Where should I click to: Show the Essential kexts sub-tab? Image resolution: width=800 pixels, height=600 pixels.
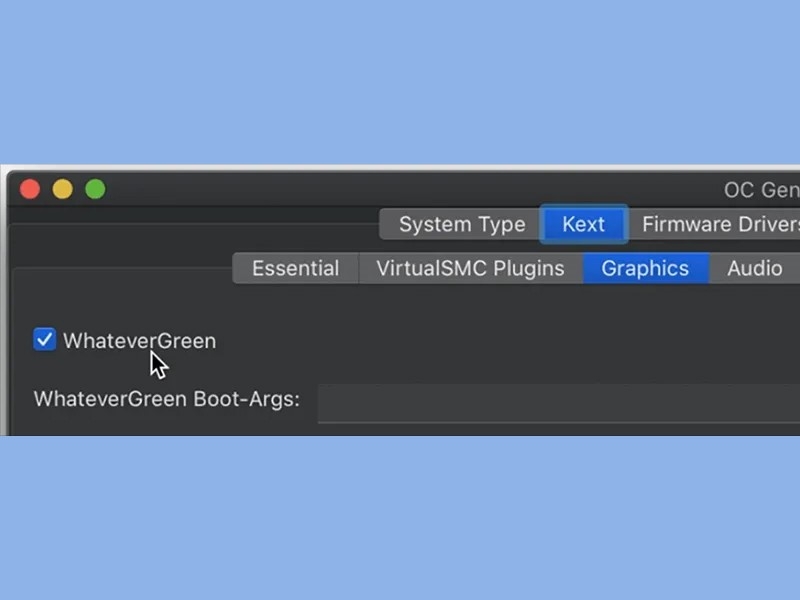[295, 268]
